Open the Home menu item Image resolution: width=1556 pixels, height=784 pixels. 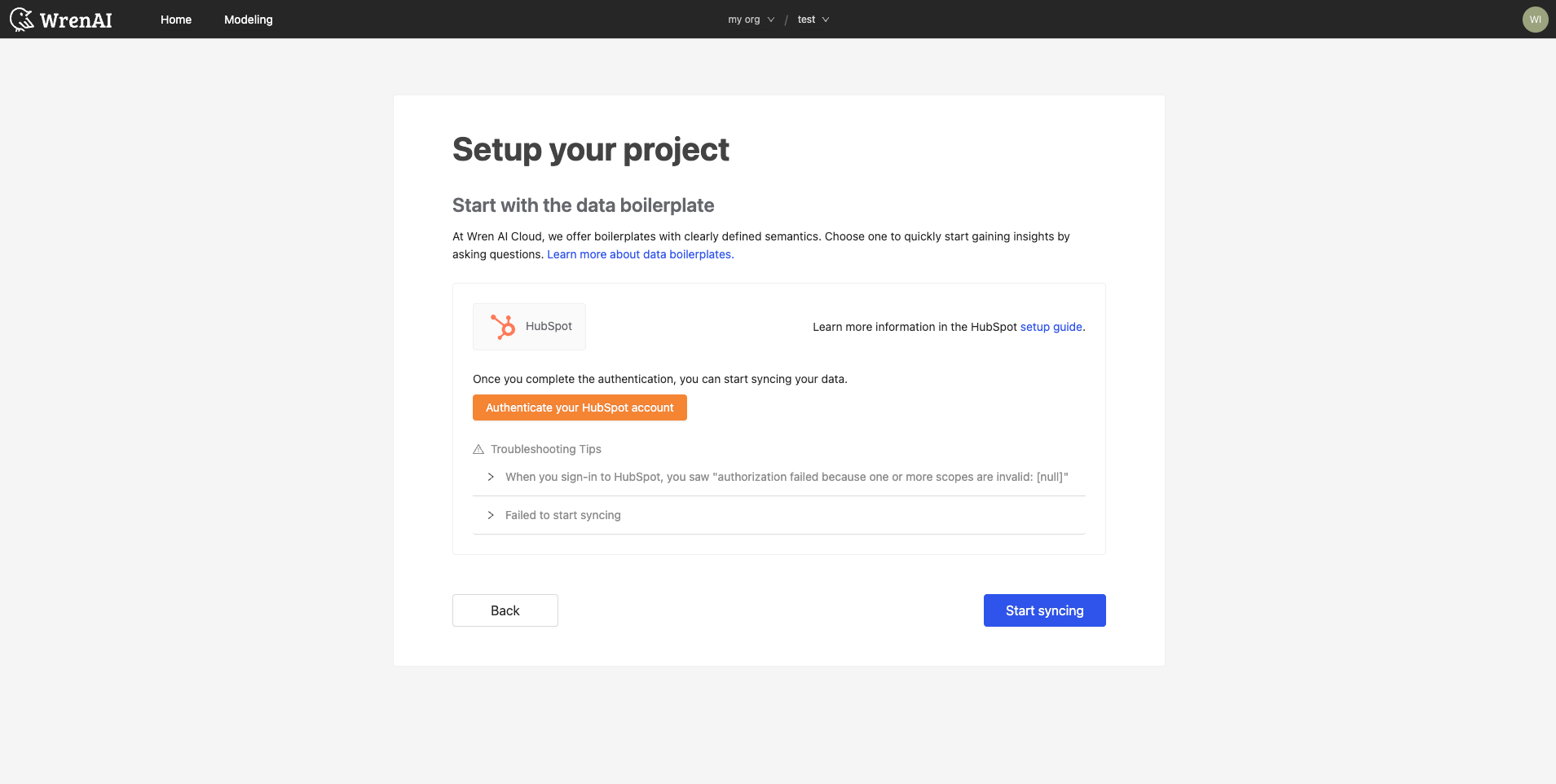click(x=176, y=20)
